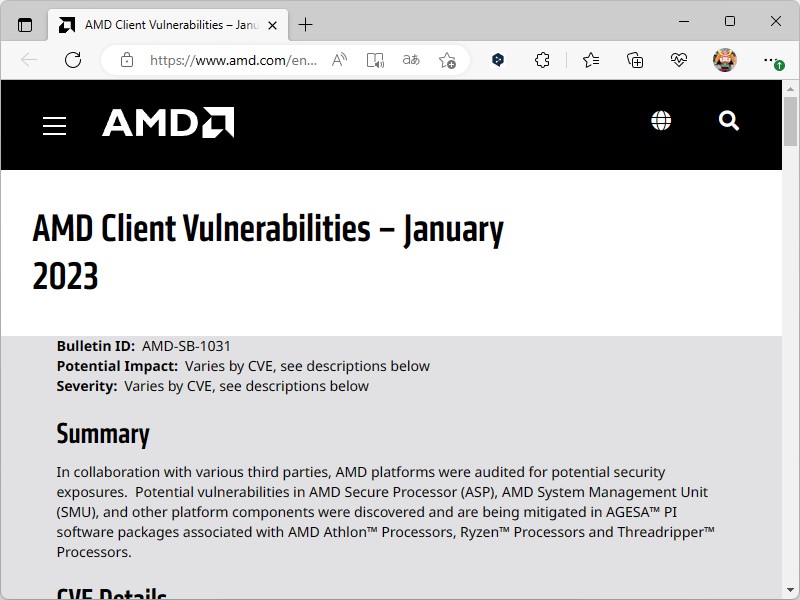Screen dimensions: 800x600
Task: Click the user profile avatar
Action: click(x=725, y=60)
